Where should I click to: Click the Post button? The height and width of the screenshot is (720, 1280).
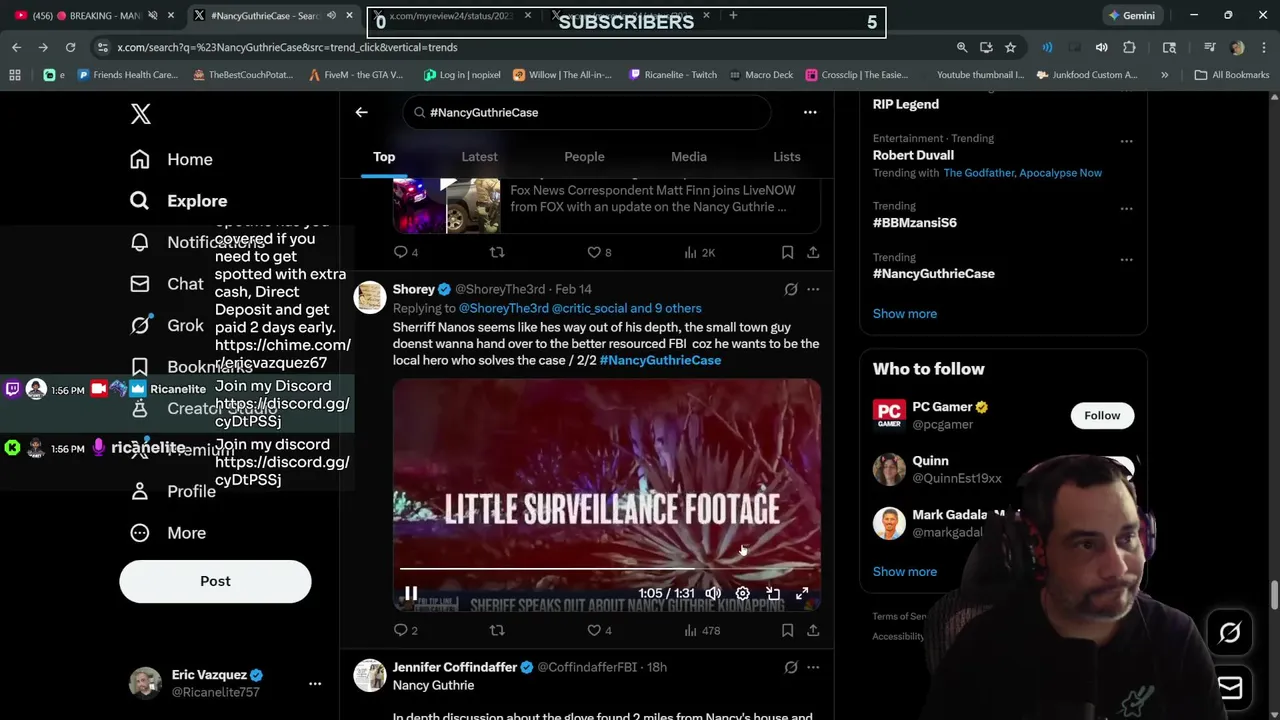tap(215, 581)
